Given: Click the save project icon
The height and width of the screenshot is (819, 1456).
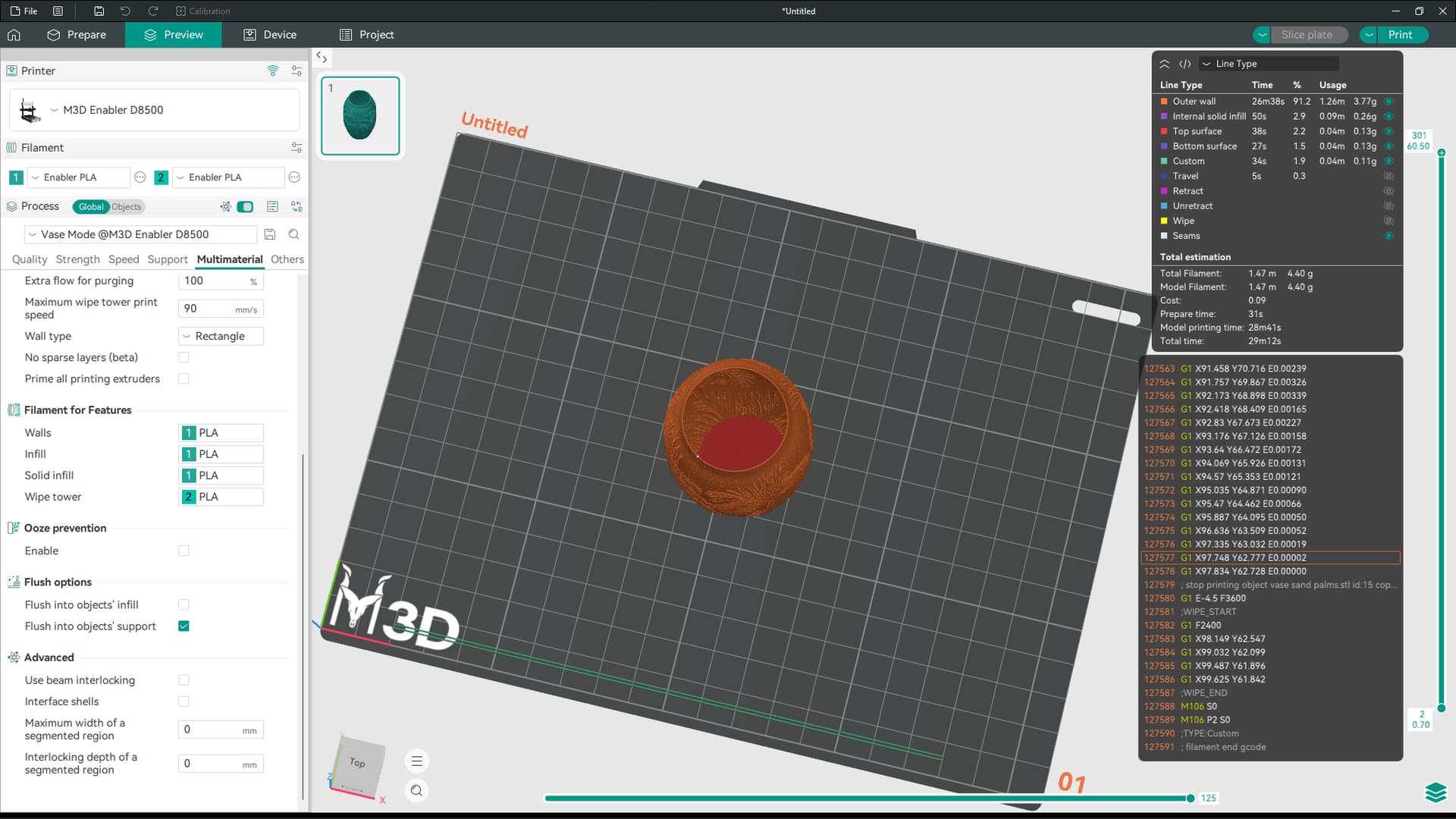Looking at the screenshot, I should click(x=99, y=11).
